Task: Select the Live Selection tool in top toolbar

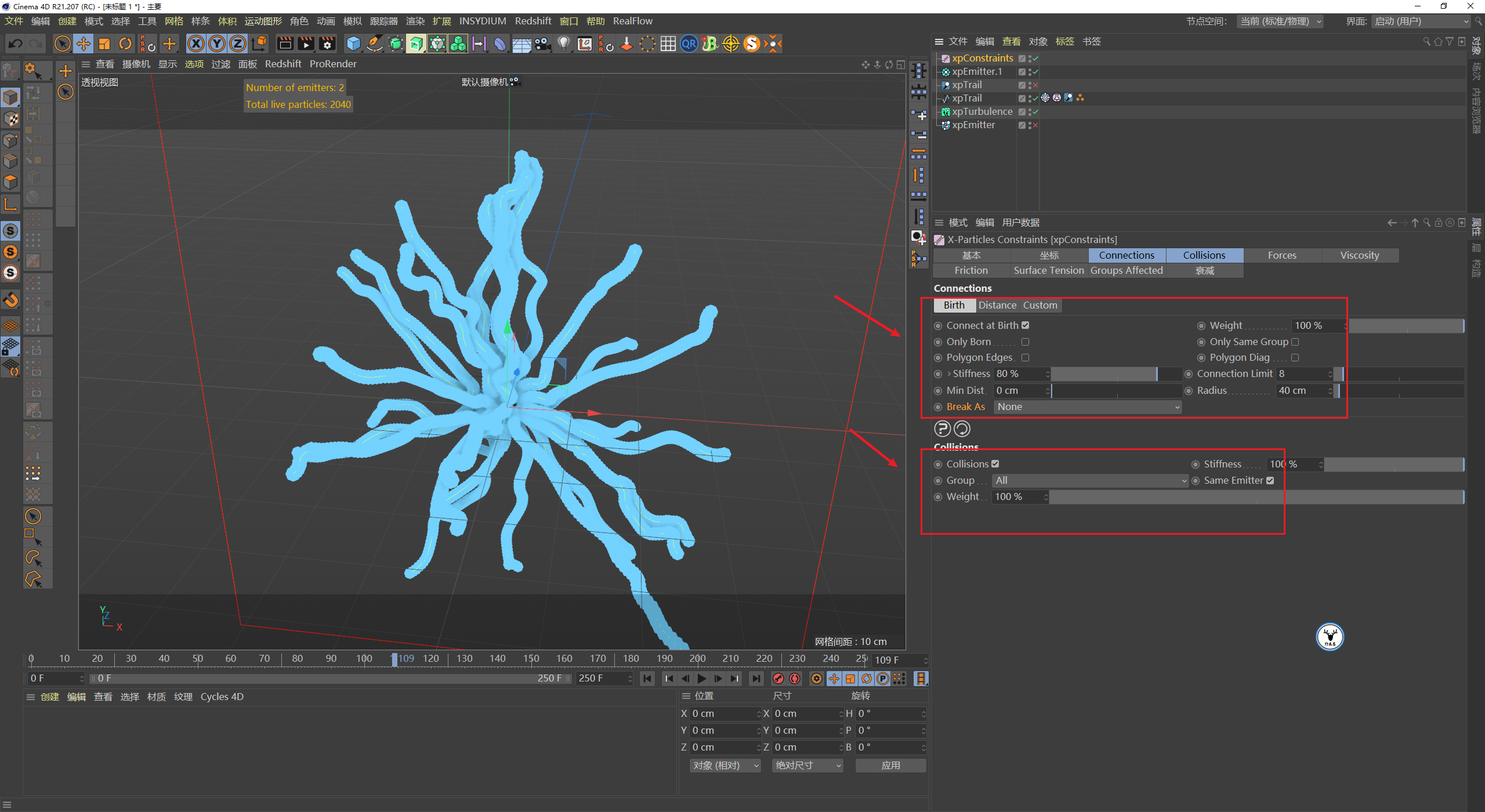Action: [62, 43]
